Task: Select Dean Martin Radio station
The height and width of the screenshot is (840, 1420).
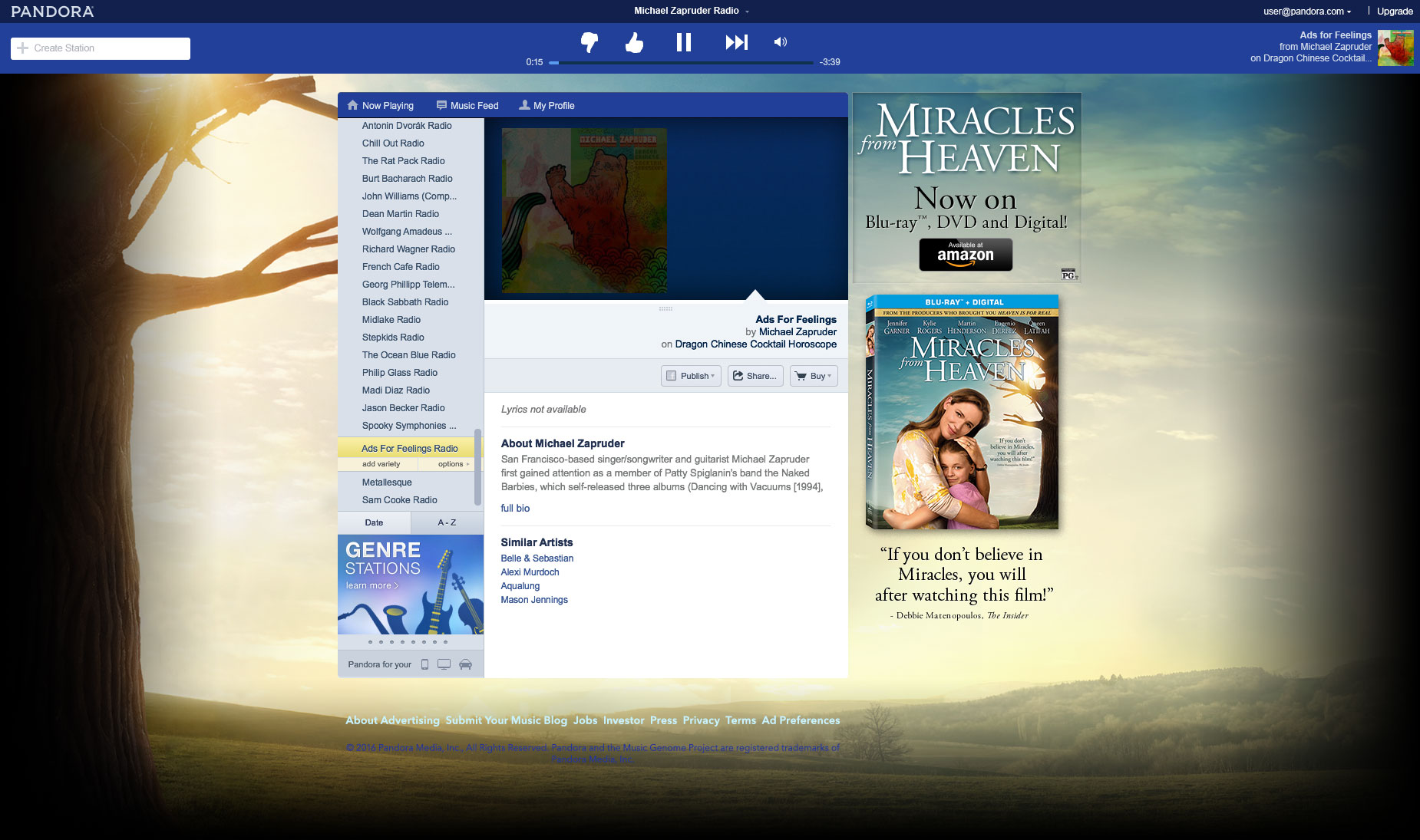Action: tap(401, 214)
